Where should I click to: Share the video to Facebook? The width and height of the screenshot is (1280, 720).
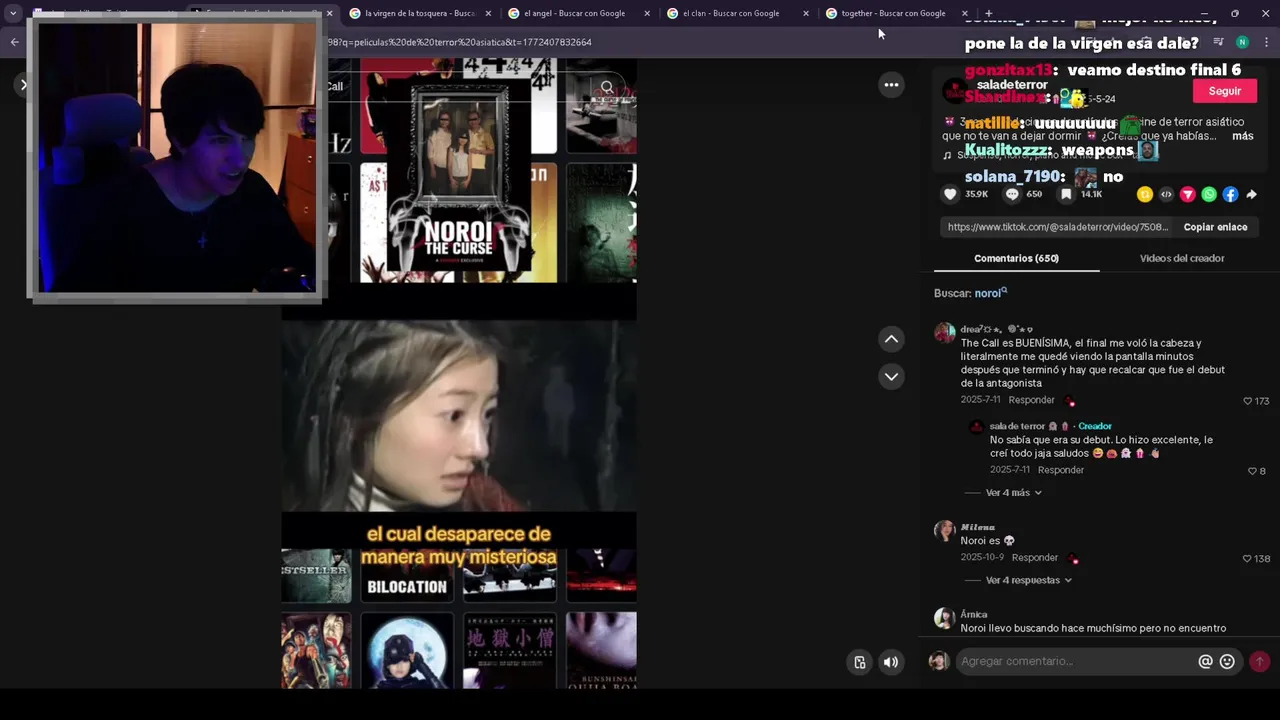pos(1230,194)
